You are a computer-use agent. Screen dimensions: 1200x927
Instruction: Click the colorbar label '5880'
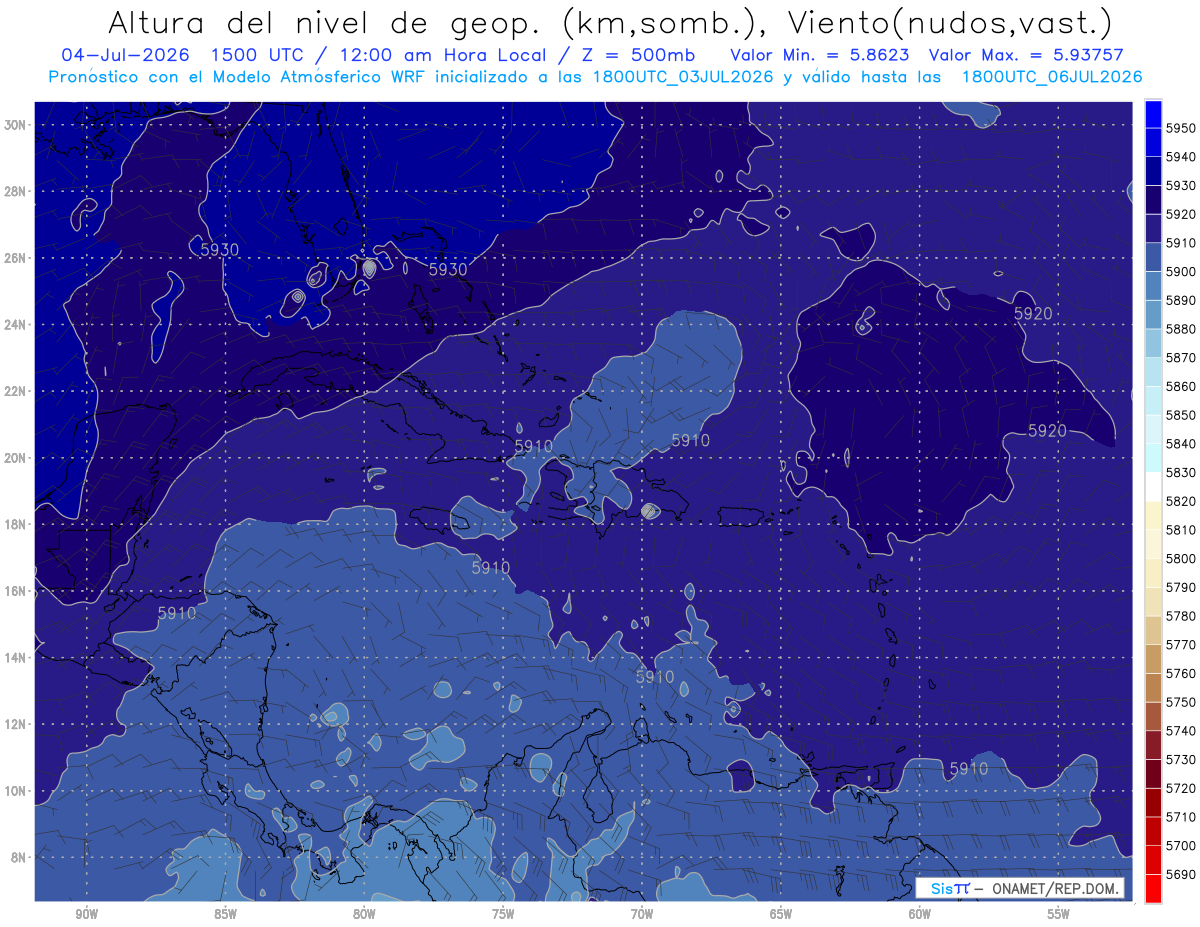[x=1181, y=329]
